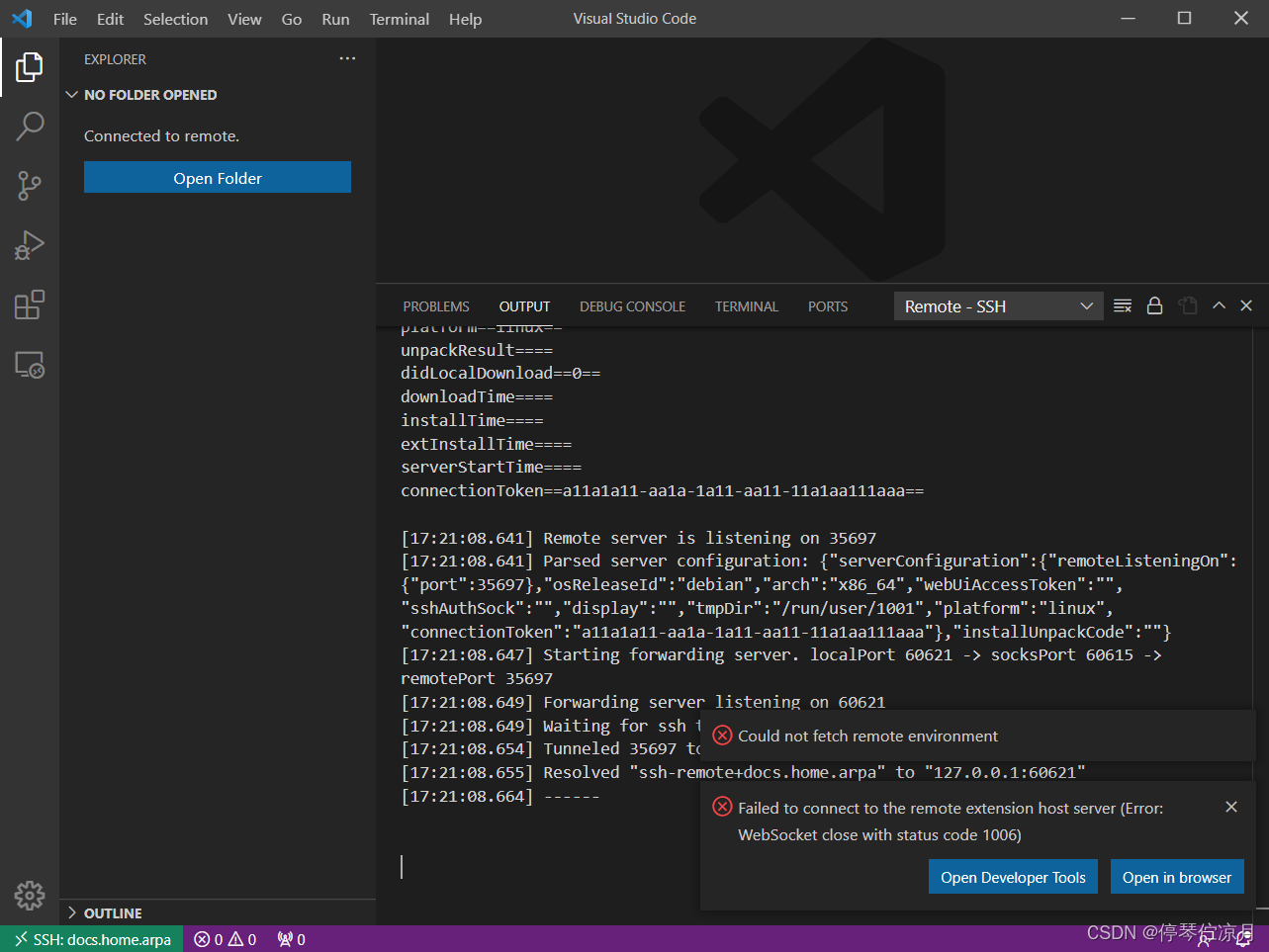Click the Visual Studio Code window title

635,19
